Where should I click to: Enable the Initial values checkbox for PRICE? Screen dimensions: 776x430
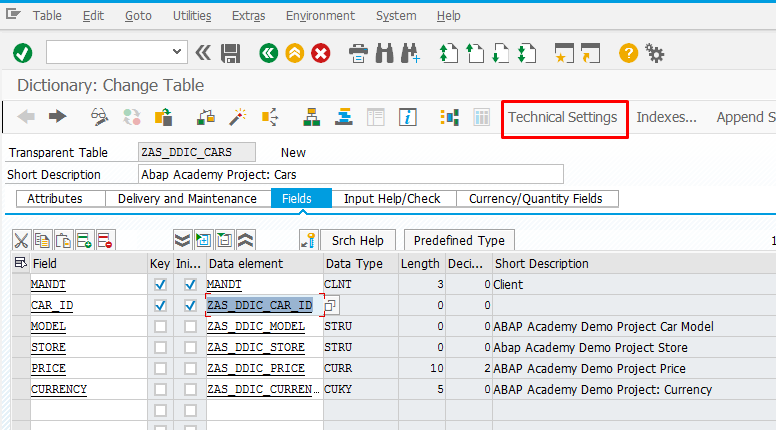tap(190, 369)
